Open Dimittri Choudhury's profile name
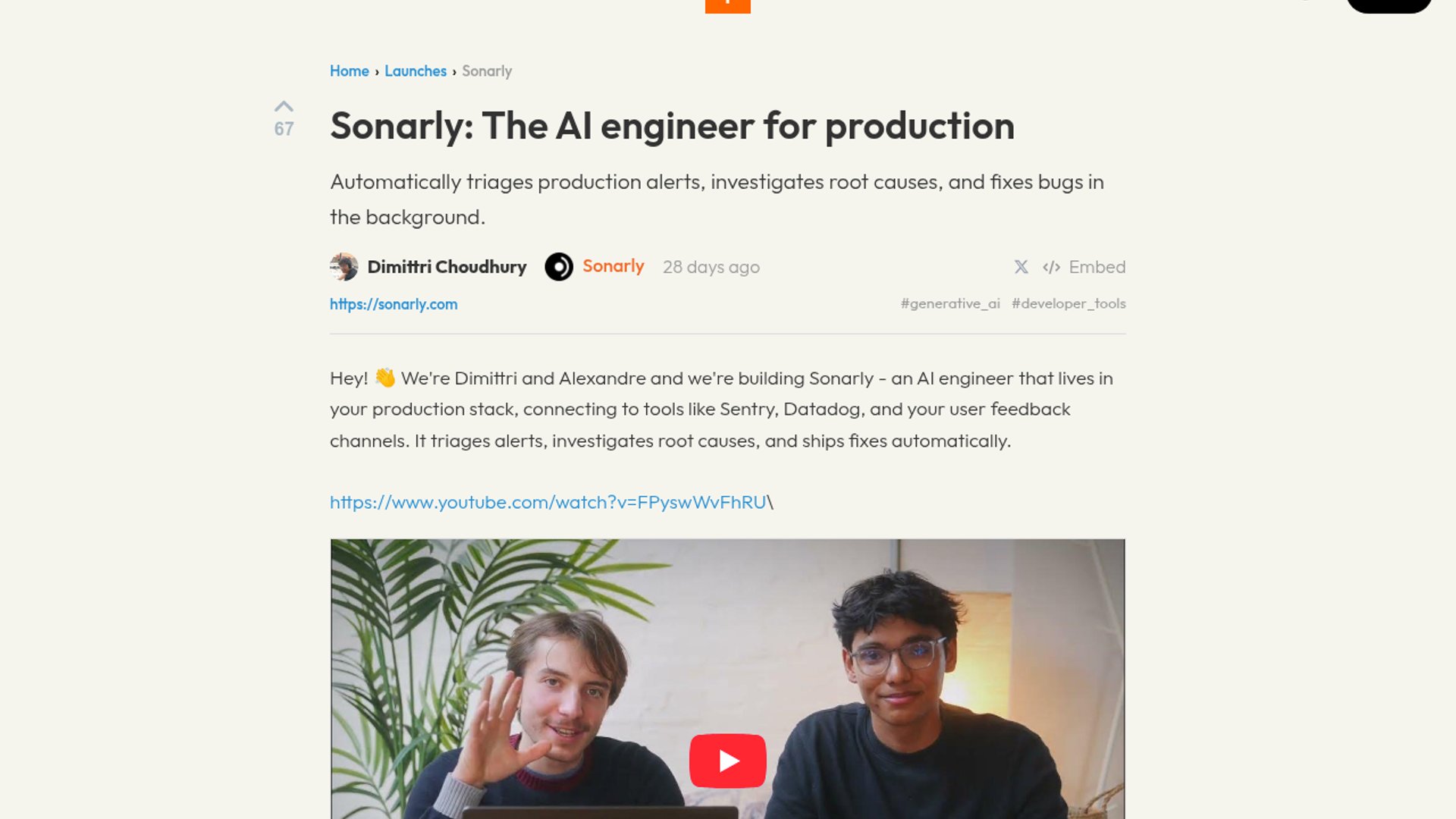 [447, 267]
